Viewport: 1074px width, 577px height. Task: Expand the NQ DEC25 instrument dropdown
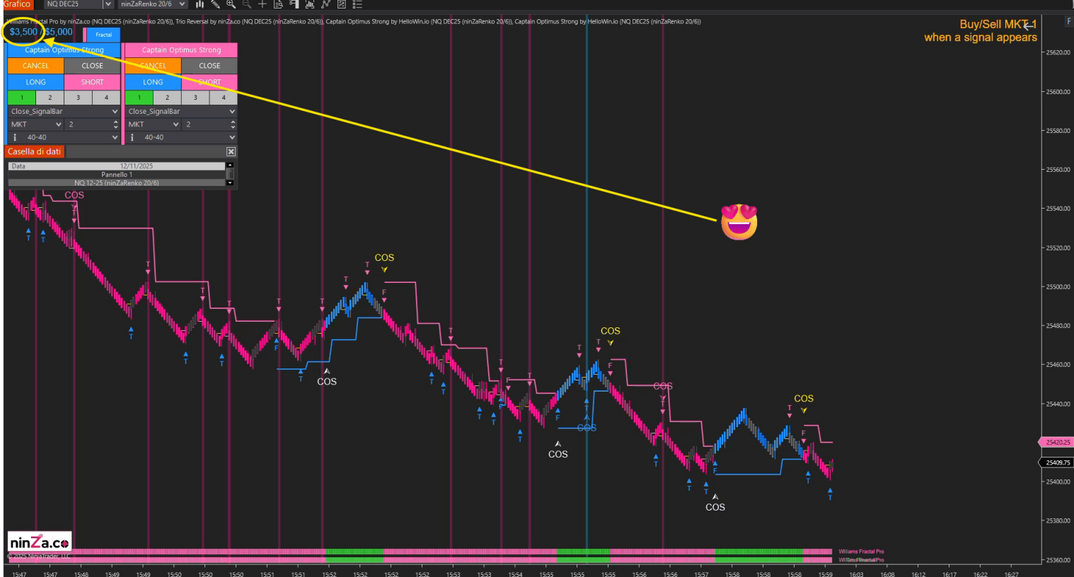pyautogui.click(x=108, y=4)
